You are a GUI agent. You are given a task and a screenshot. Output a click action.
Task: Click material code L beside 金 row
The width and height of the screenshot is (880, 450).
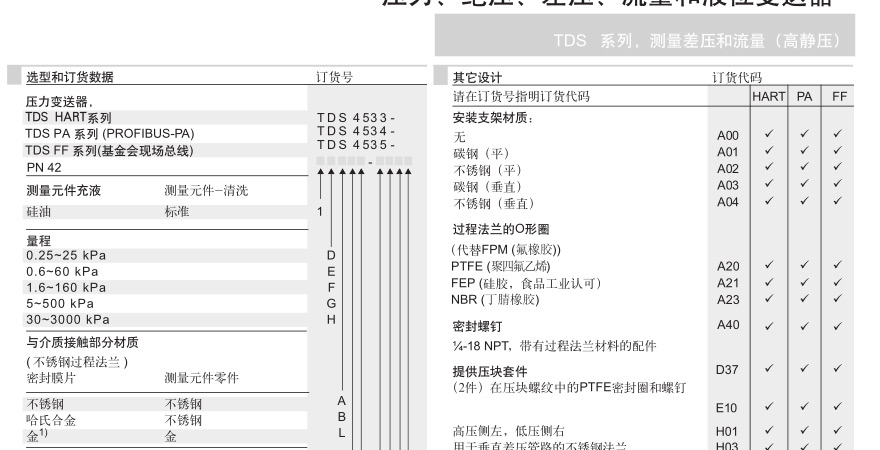342,433
